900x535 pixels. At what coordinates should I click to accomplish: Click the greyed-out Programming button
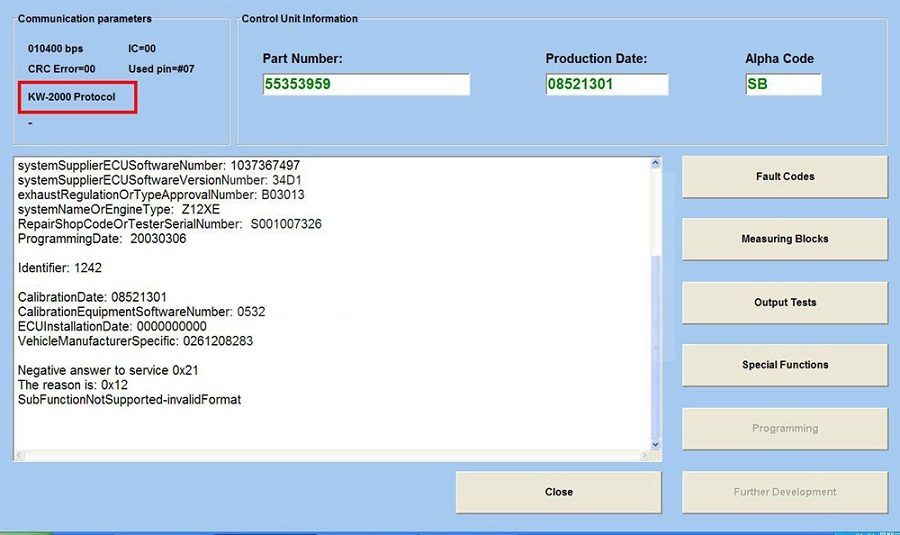point(784,429)
